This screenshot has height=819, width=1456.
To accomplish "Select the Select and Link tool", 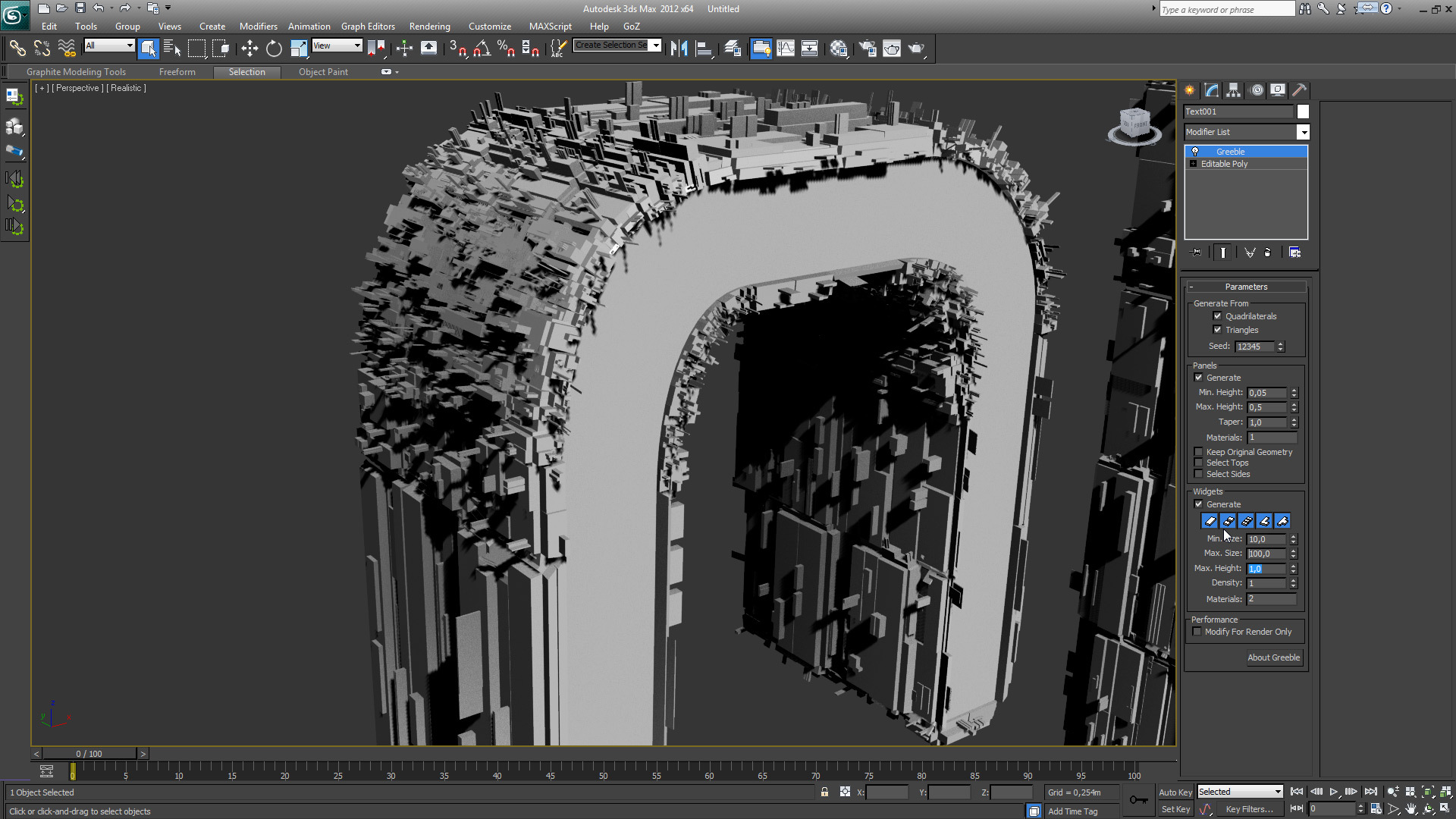I will [17, 49].
